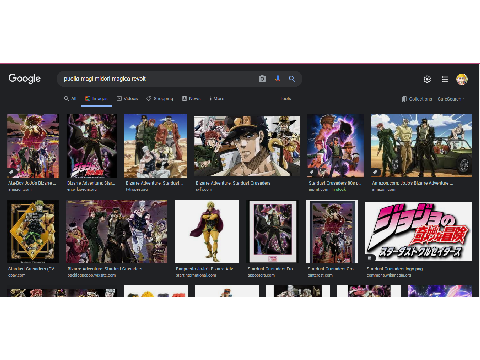Open the black-framed group poster thumbnail
The image size is (480, 360).
click(x=332, y=231)
